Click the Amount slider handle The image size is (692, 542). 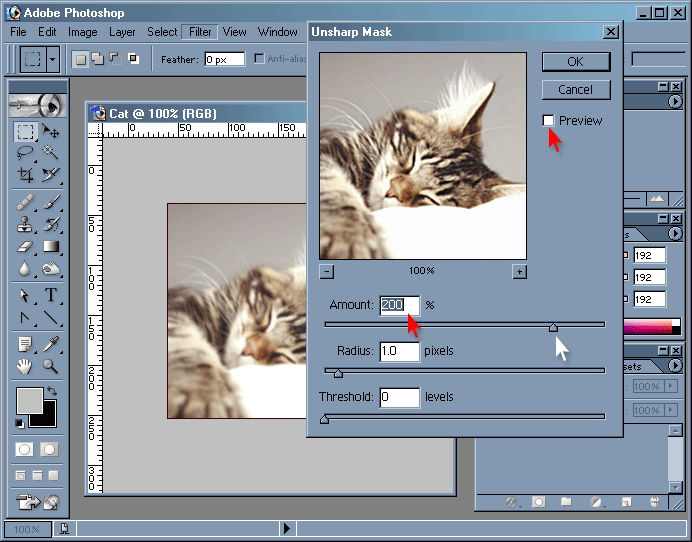click(553, 327)
